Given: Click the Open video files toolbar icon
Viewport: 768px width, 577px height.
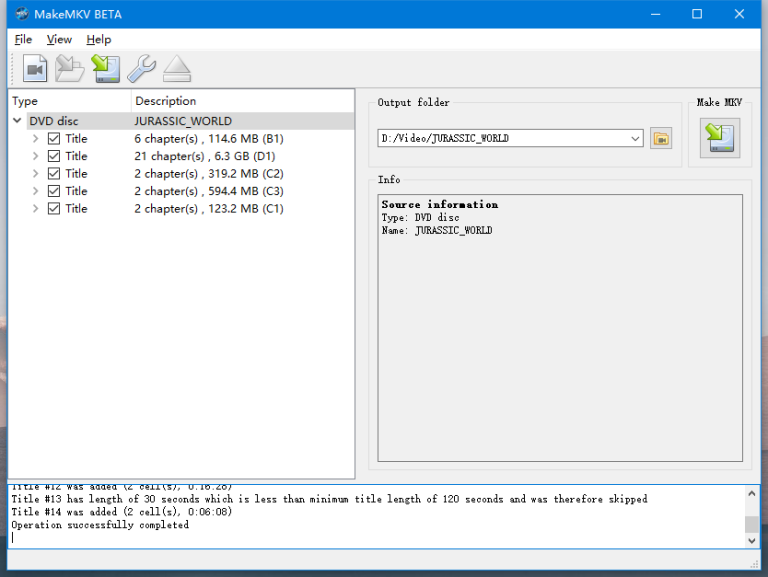Looking at the screenshot, I should (x=35, y=69).
